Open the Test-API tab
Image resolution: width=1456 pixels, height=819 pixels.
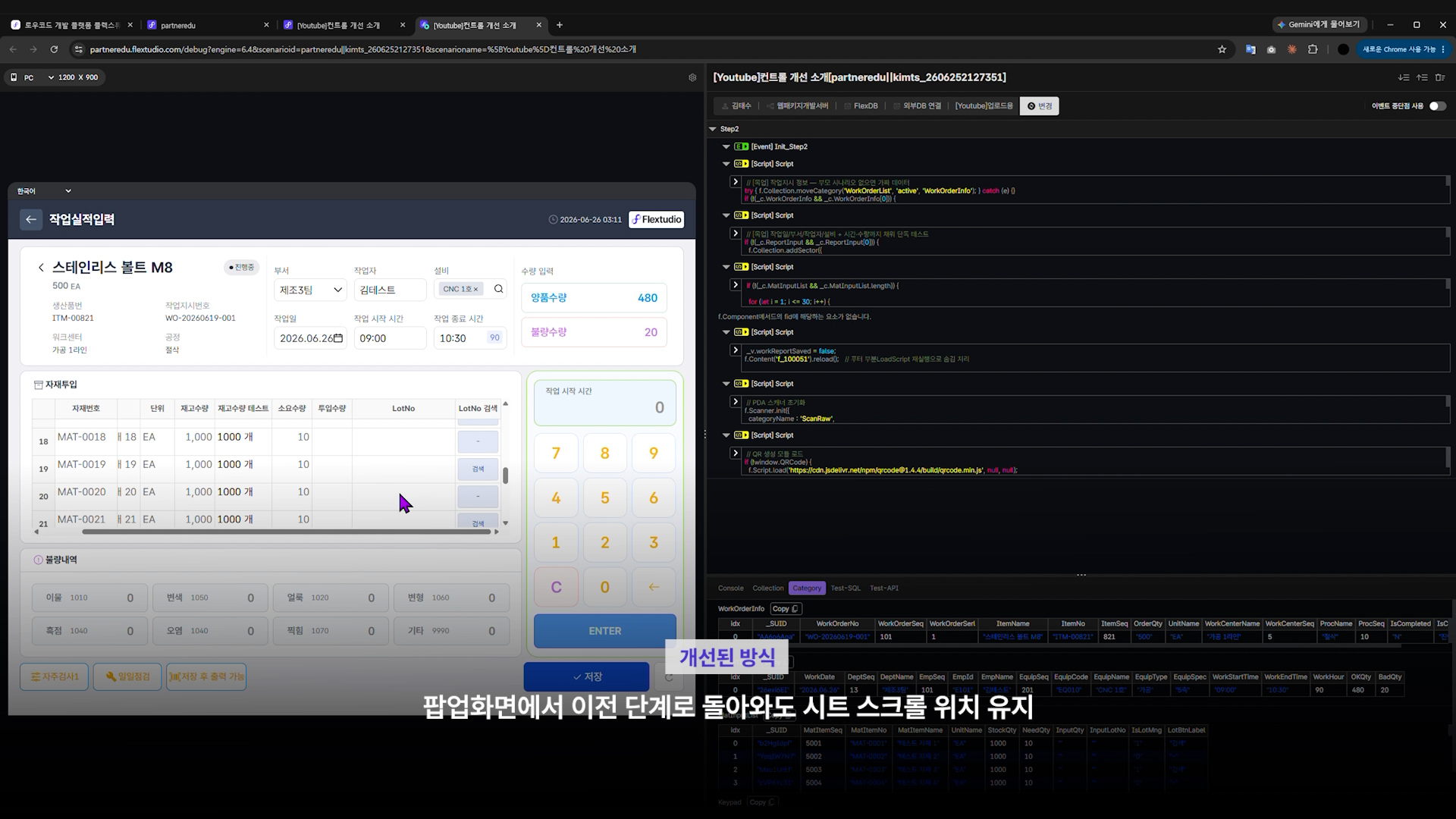pyautogui.click(x=884, y=588)
